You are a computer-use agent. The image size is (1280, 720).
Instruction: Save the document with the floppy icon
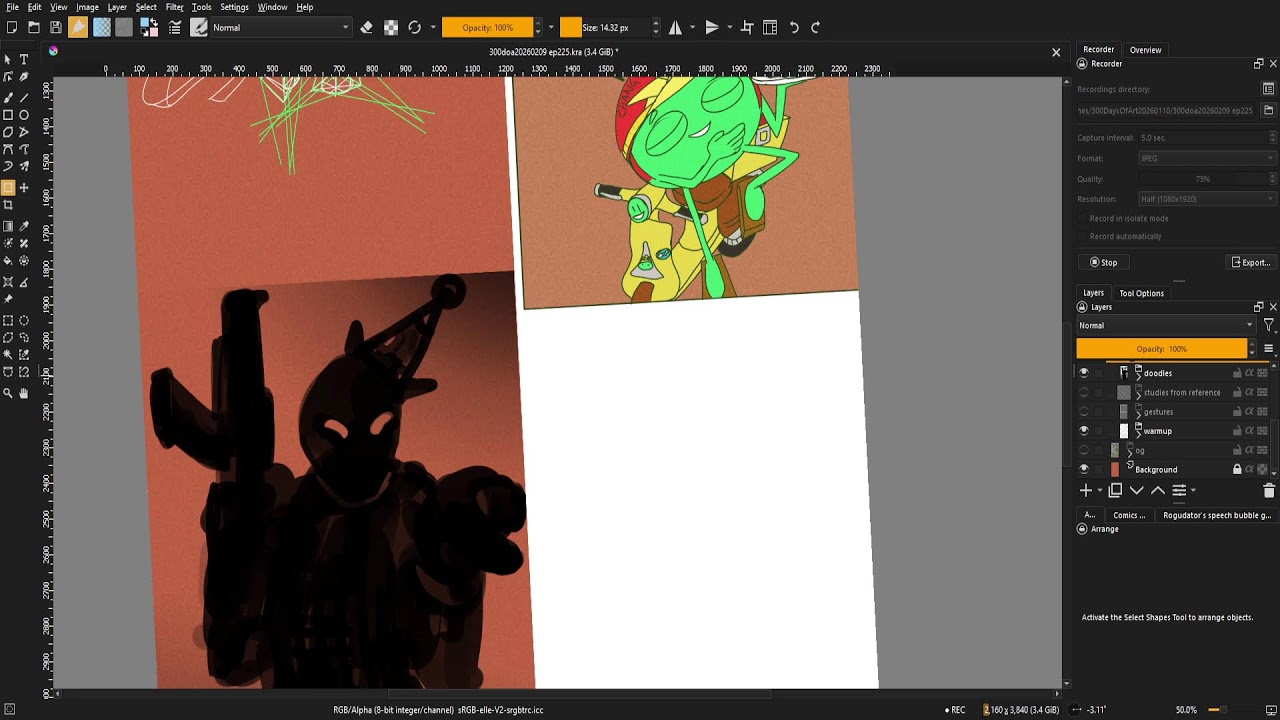(56, 28)
